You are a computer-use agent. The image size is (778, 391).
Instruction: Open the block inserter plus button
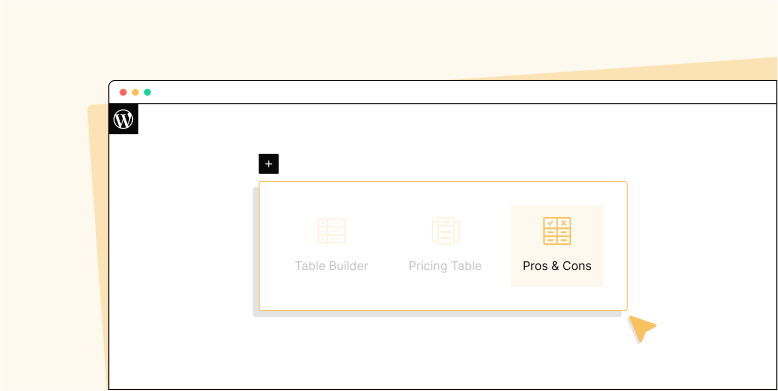tap(268, 164)
